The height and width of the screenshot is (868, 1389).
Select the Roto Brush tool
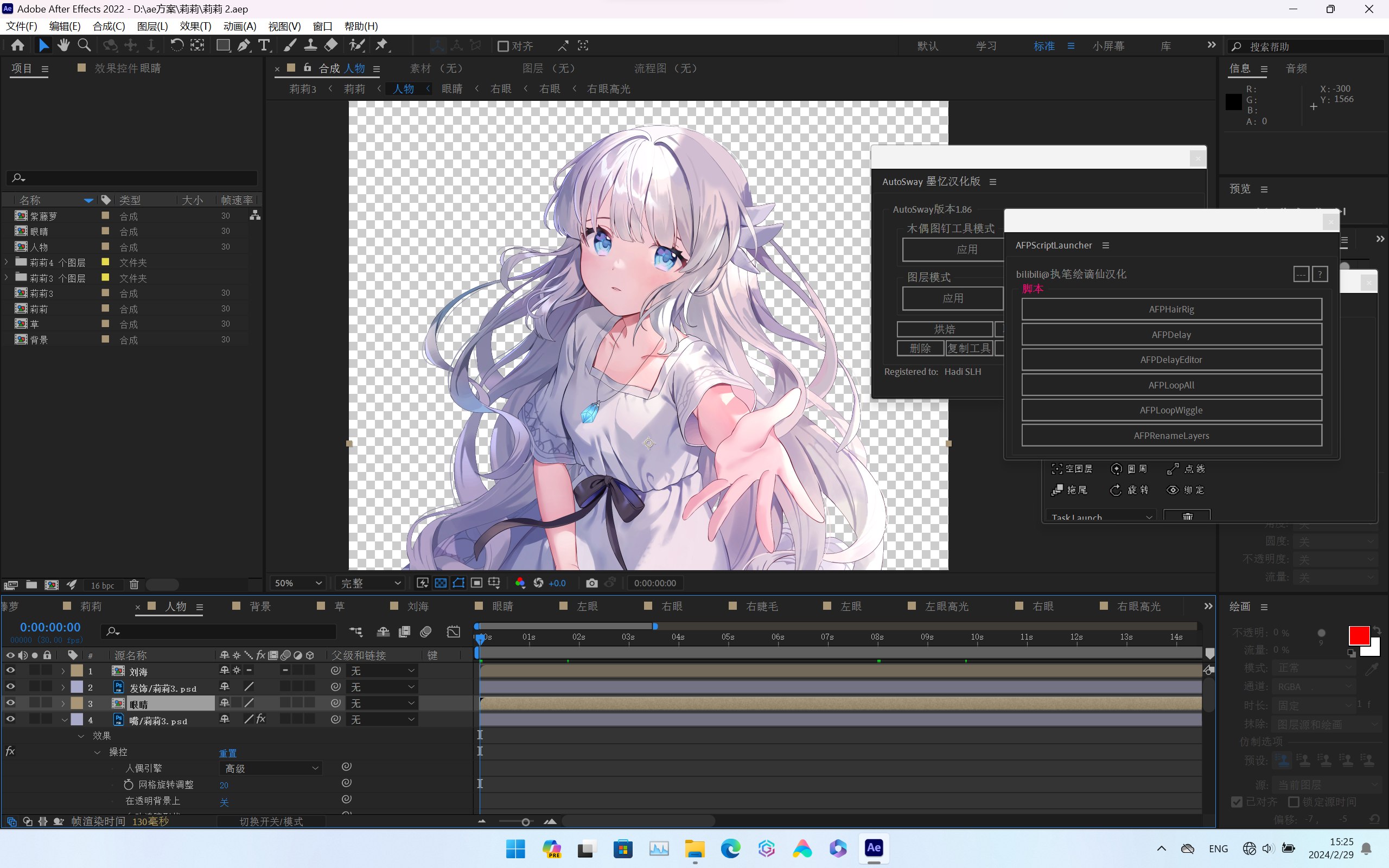[x=357, y=46]
